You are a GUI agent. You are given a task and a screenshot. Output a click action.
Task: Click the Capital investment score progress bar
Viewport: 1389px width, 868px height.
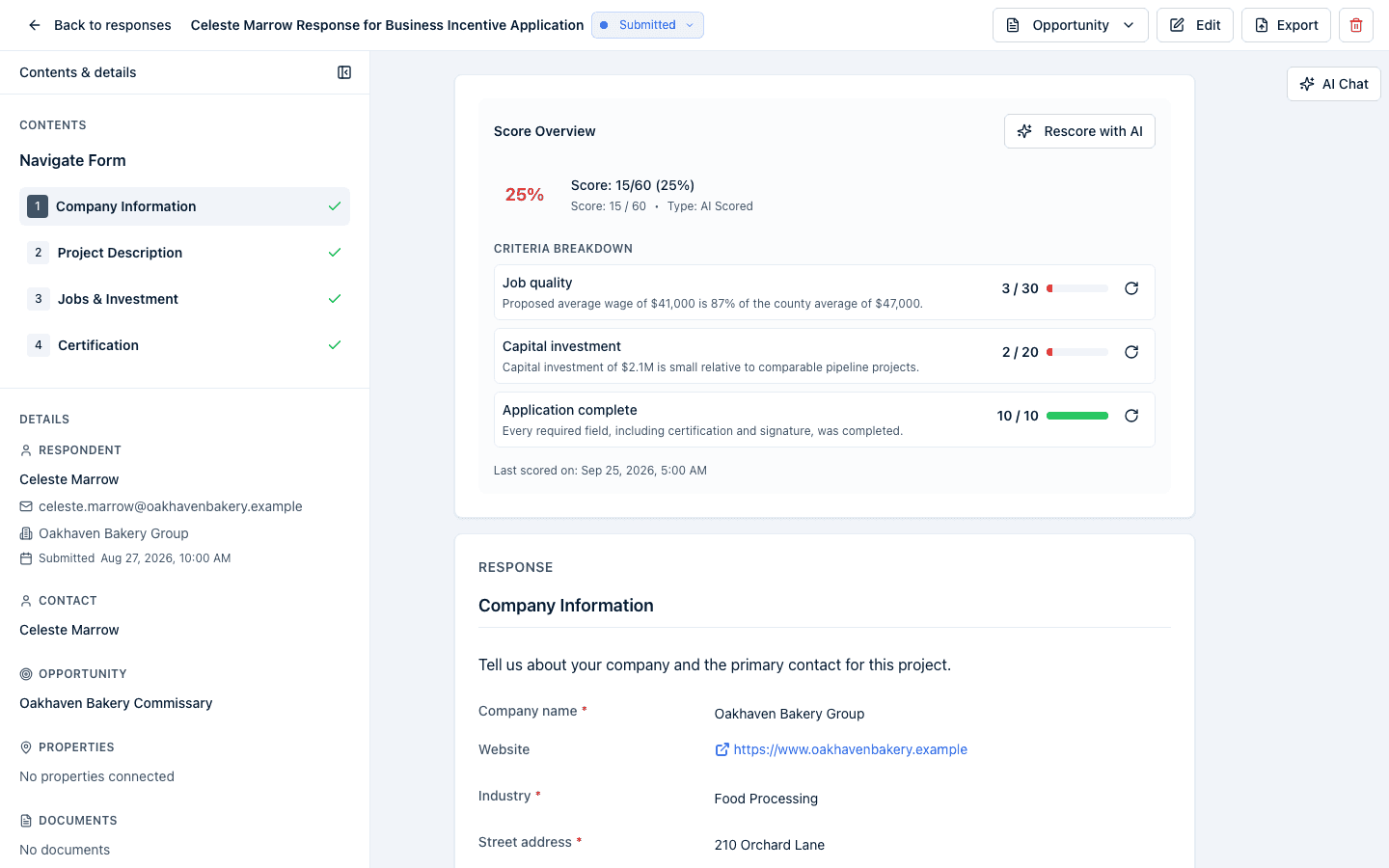coord(1077,352)
